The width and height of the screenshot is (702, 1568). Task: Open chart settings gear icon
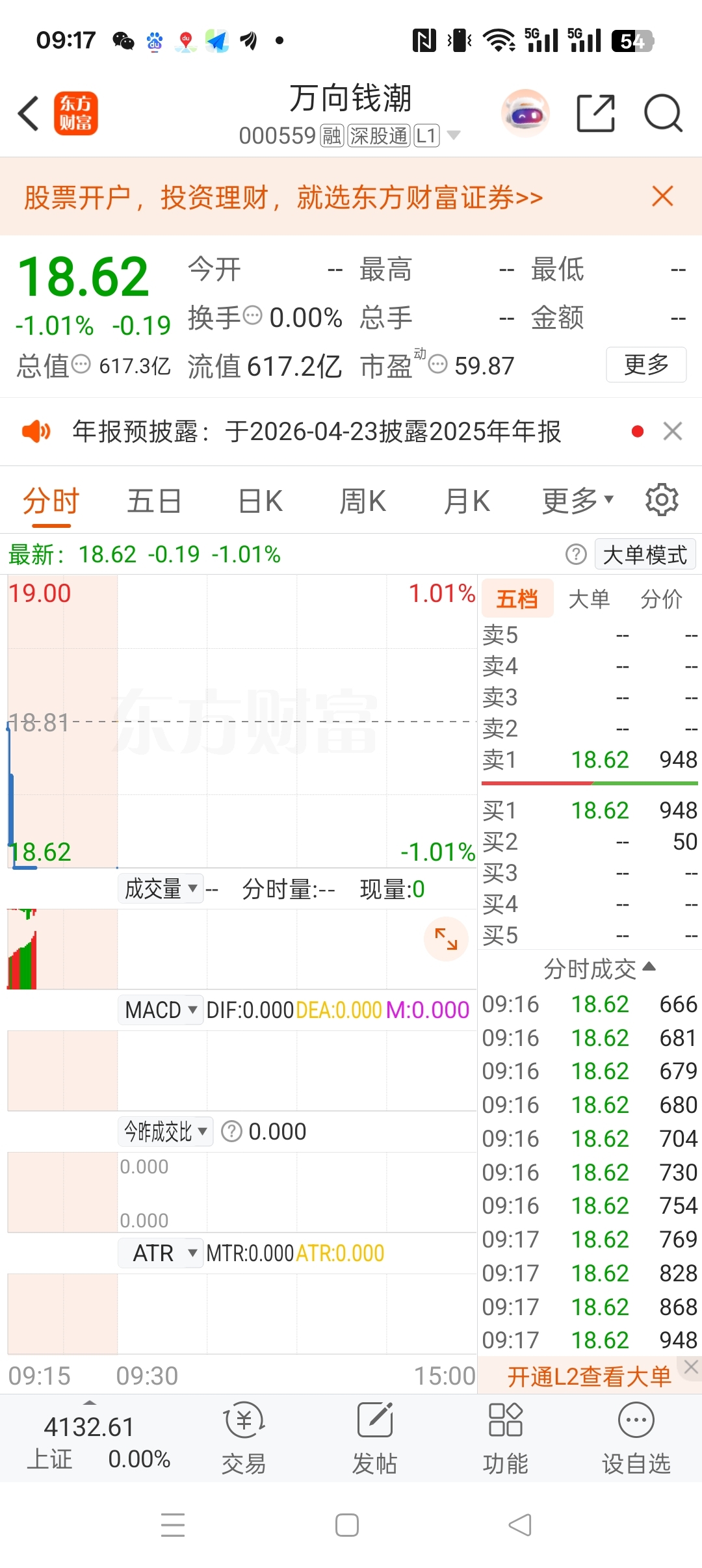pyautogui.click(x=662, y=500)
